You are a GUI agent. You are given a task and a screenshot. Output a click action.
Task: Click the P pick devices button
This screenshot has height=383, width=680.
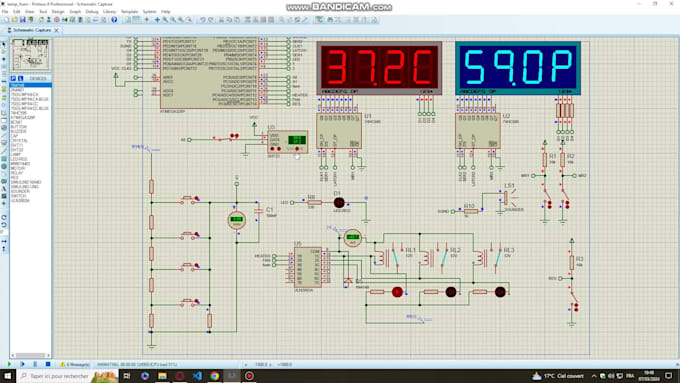13,79
